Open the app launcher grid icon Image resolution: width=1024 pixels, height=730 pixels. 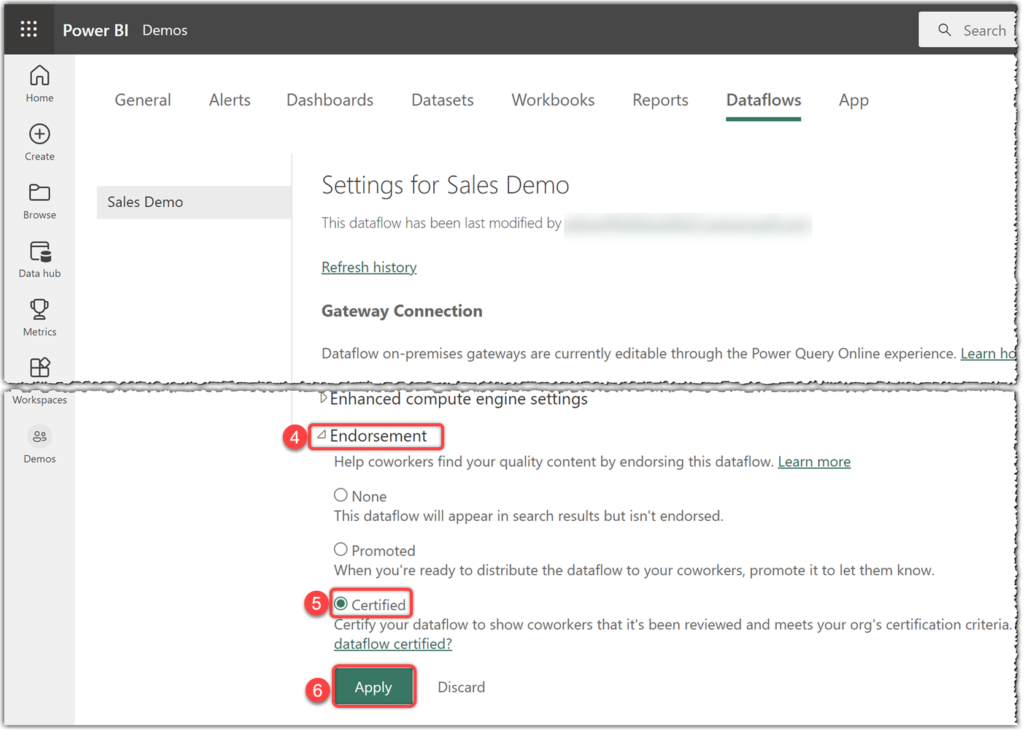pos(29,29)
